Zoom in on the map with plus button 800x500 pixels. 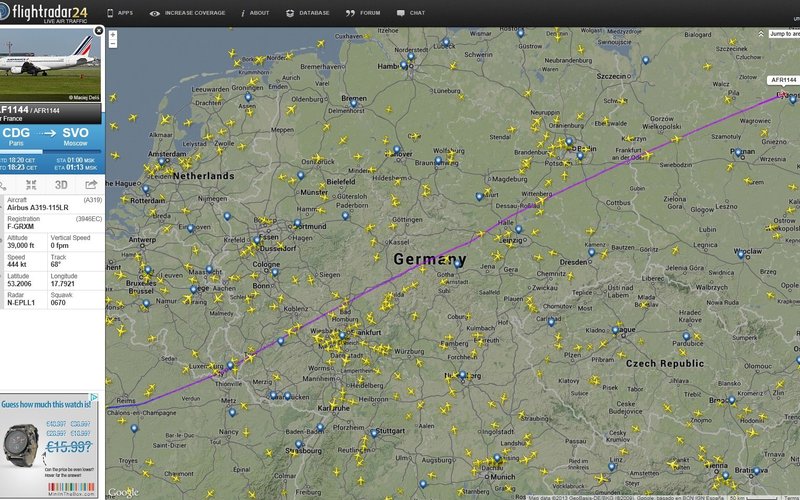[113, 35]
